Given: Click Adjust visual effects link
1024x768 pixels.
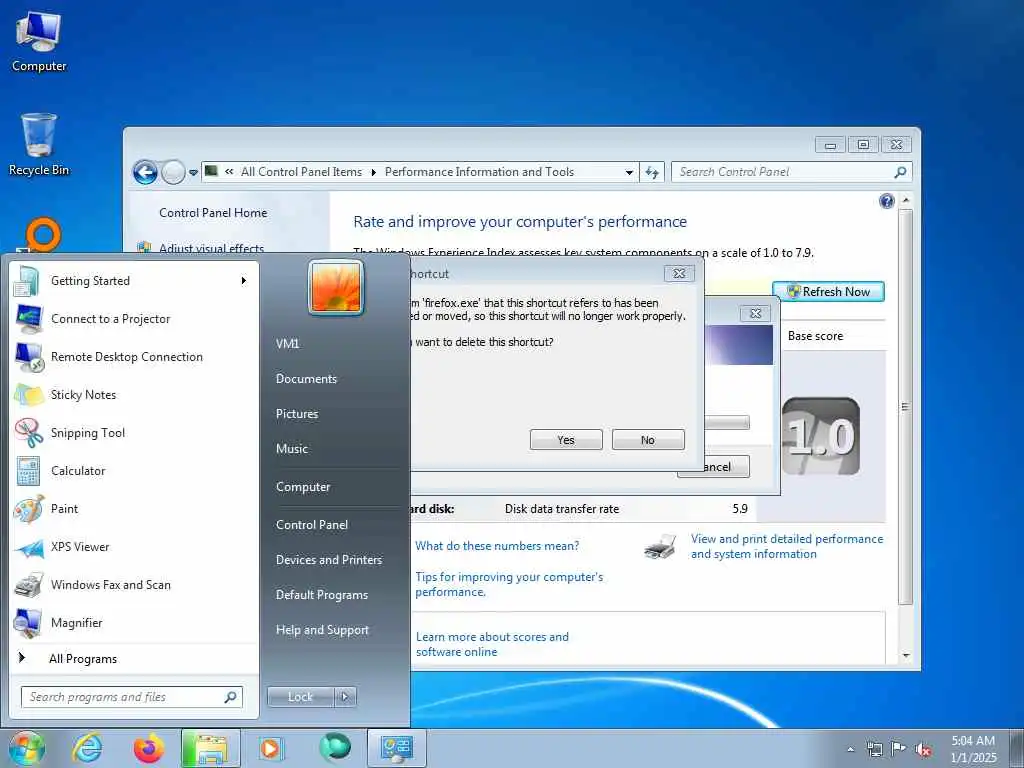Looking at the screenshot, I should (x=212, y=248).
